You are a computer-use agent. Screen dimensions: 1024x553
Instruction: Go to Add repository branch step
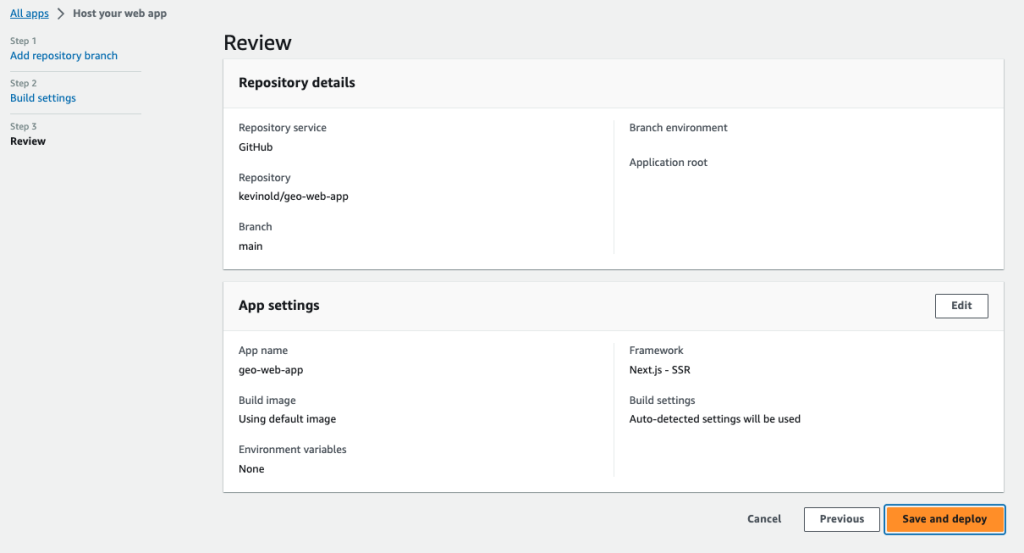pos(64,55)
